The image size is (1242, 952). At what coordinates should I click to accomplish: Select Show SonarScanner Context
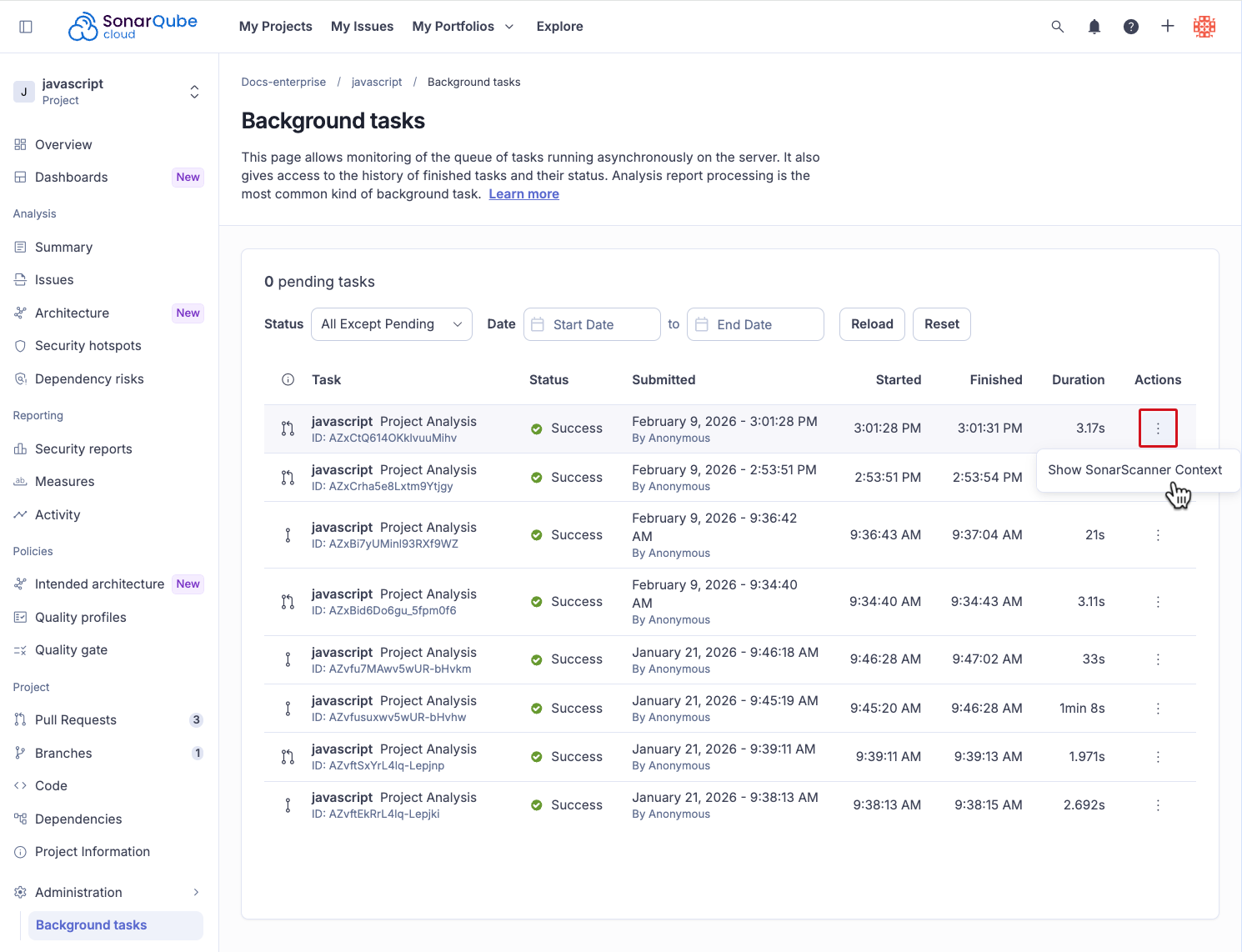click(1134, 470)
